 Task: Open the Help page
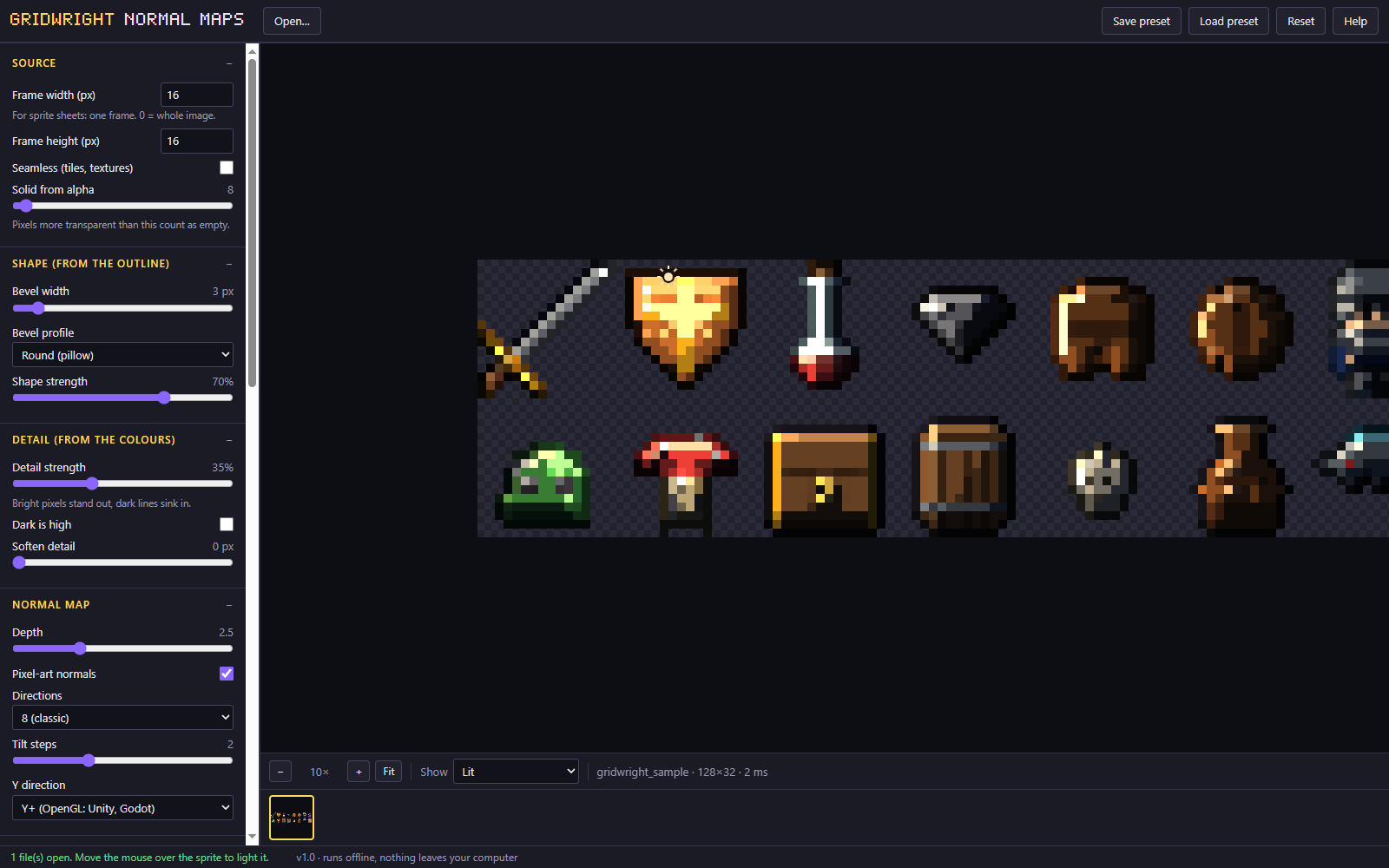pos(1355,21)
